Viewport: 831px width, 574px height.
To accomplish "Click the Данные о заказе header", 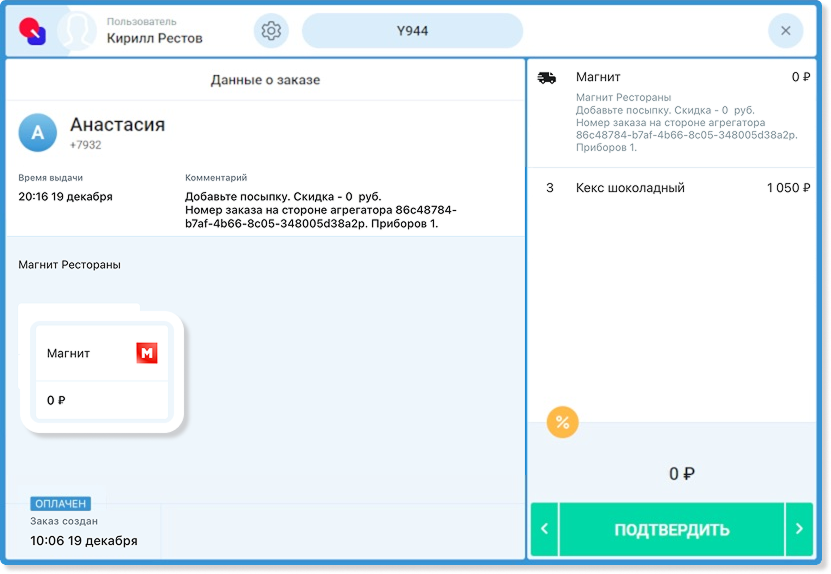I will pyautogui.click(x=265, y=80).
